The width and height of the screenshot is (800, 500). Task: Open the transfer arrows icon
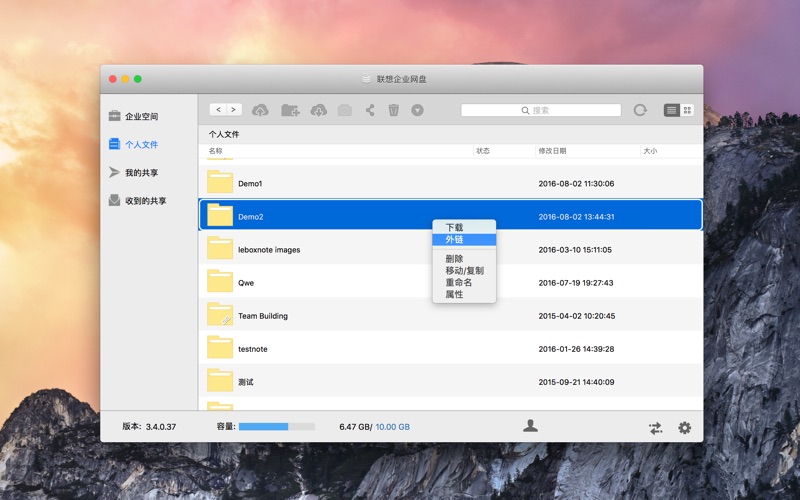[656, 428]
